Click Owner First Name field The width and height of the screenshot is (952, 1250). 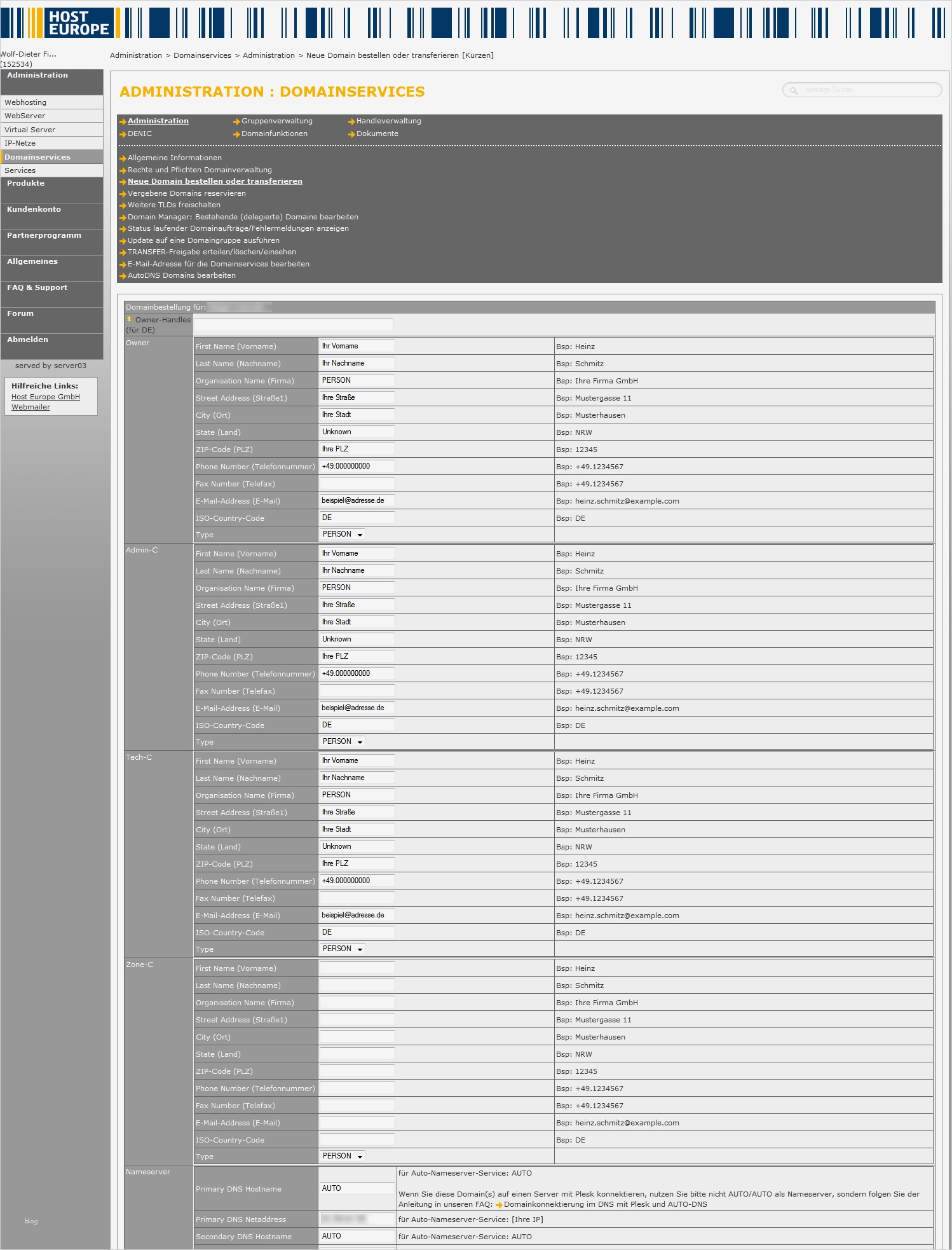coord(357,346)
